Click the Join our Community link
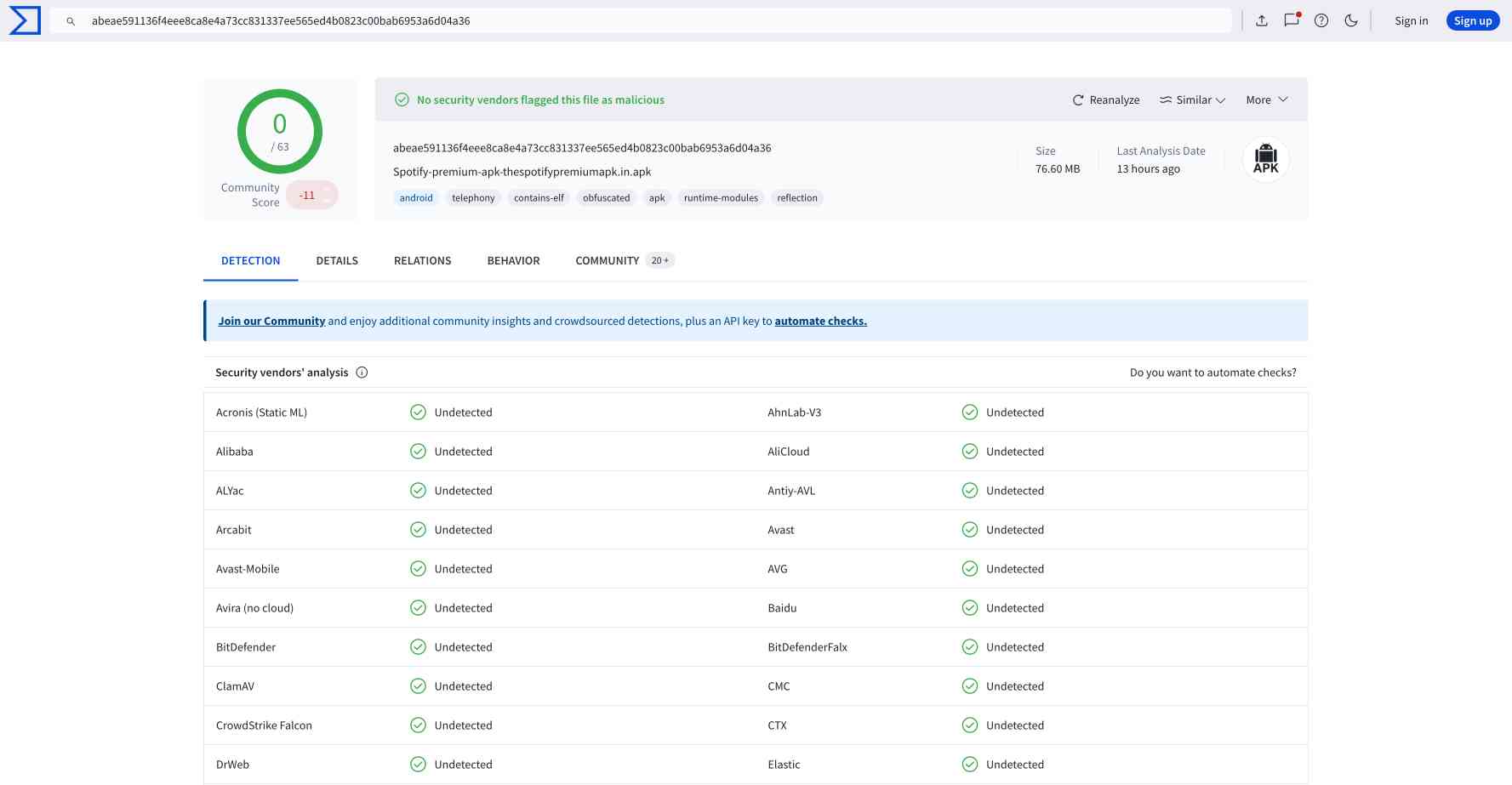 click(x=271, y=321)
